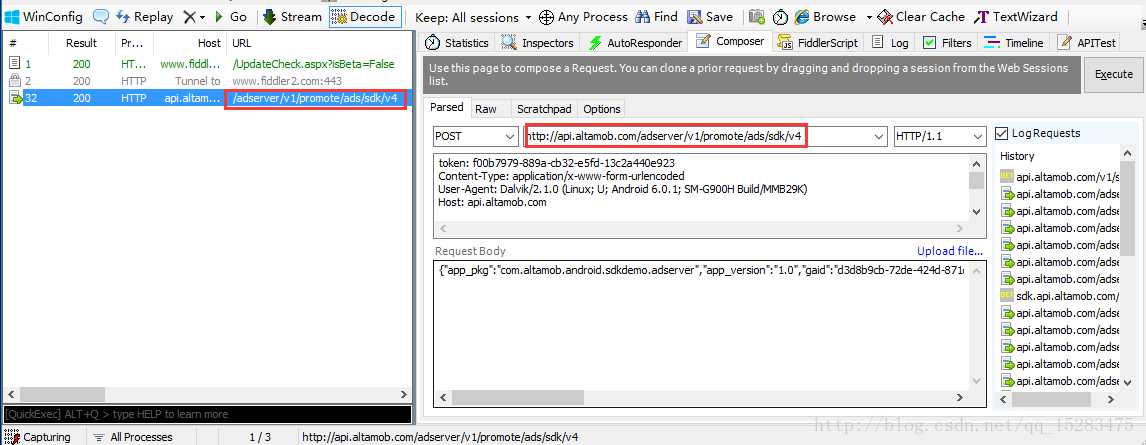Select api.altamob.com/v1/s history entry
The height and width of the screenshot is (445, 1146).
[1060, 177]
